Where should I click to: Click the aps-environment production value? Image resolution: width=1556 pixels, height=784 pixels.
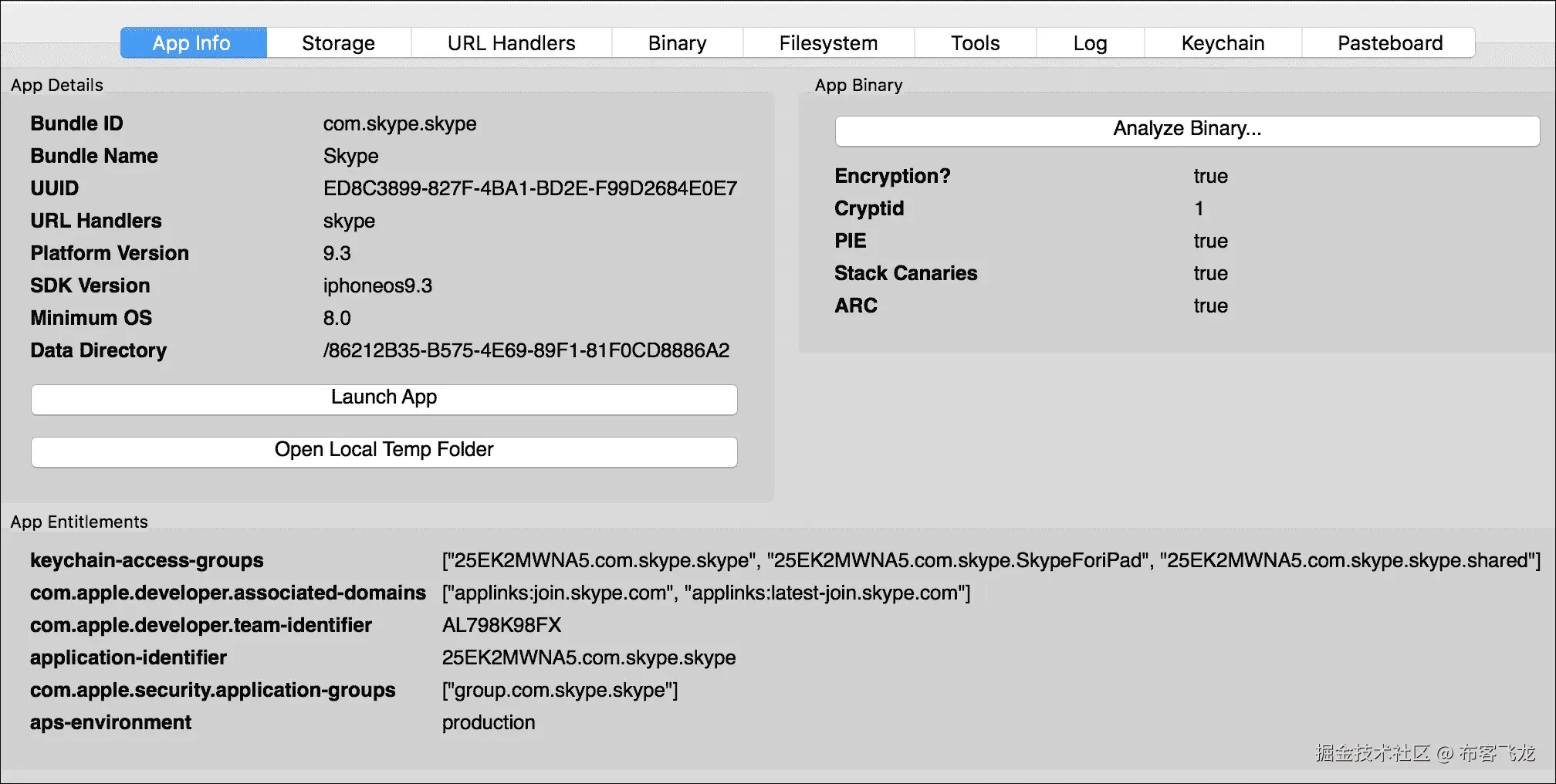(489, 723)
